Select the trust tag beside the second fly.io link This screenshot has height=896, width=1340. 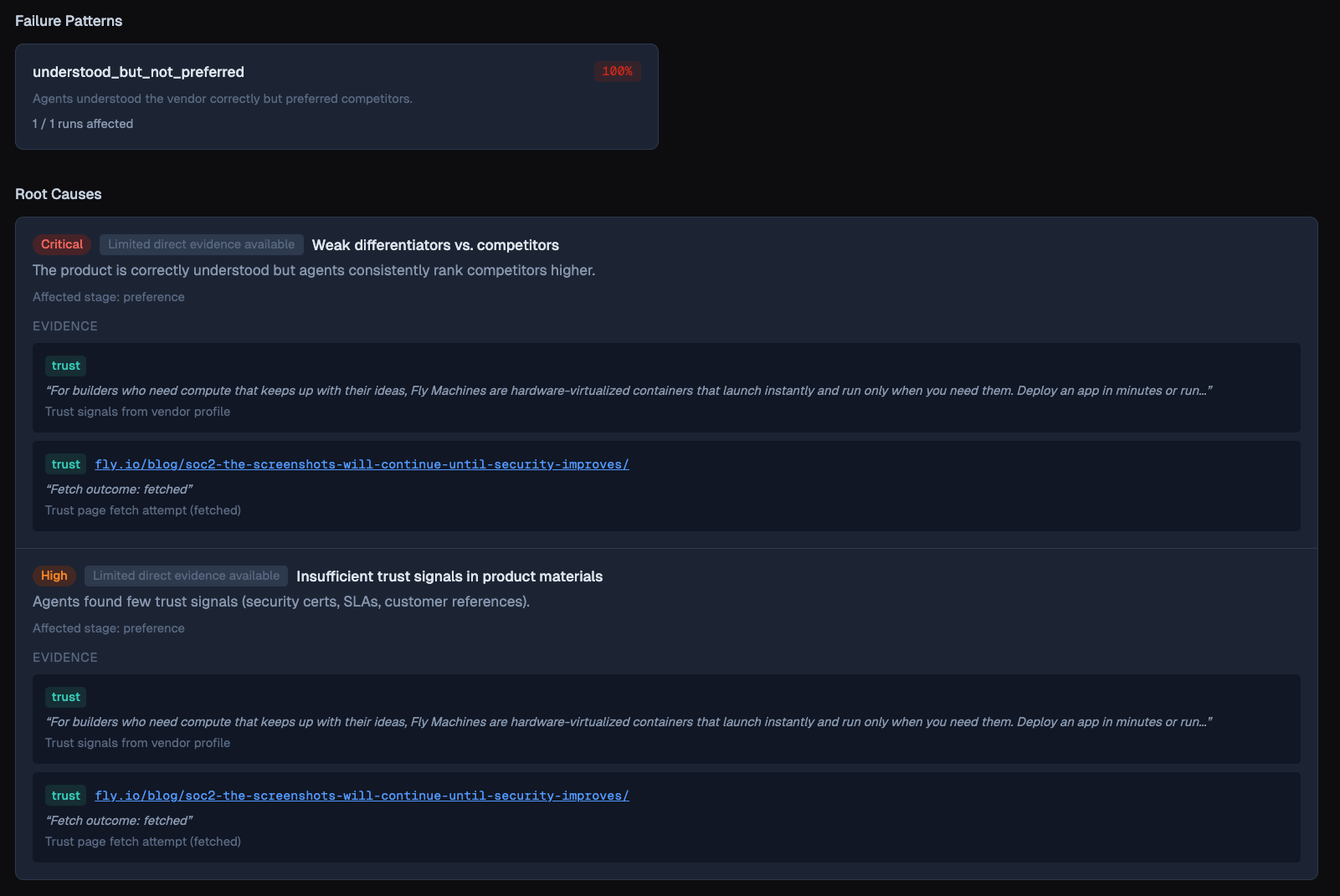65,795
